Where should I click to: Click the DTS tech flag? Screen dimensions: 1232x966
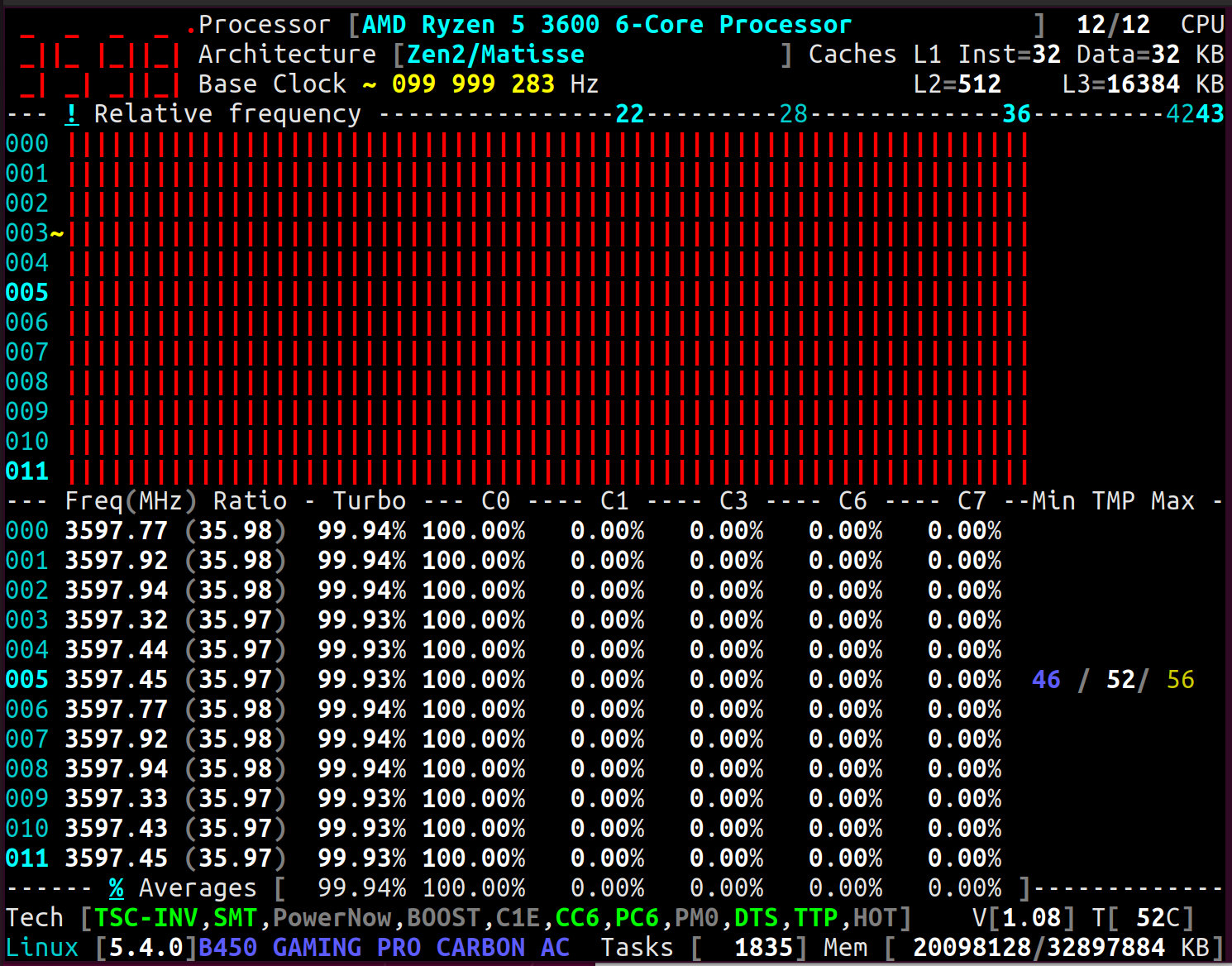pyautogui.click(x=756, y=918)
